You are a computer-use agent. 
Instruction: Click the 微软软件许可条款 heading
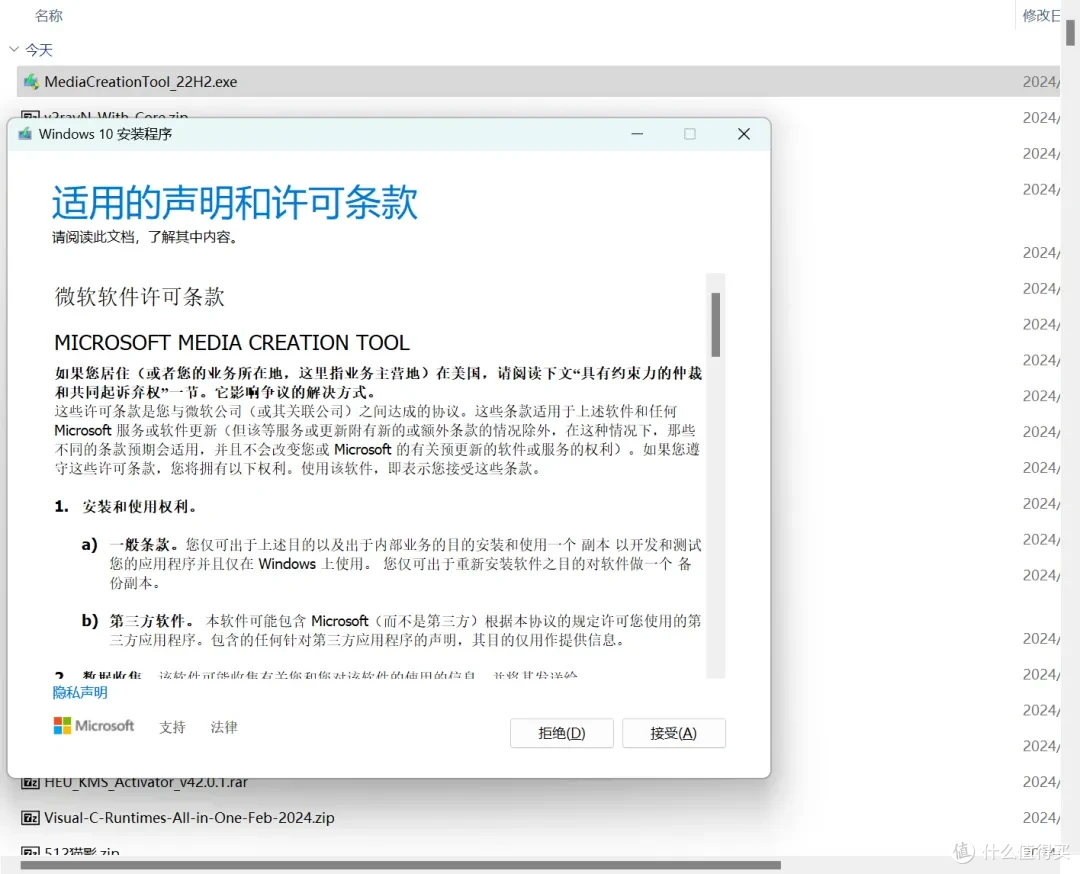tap(140, 297)
